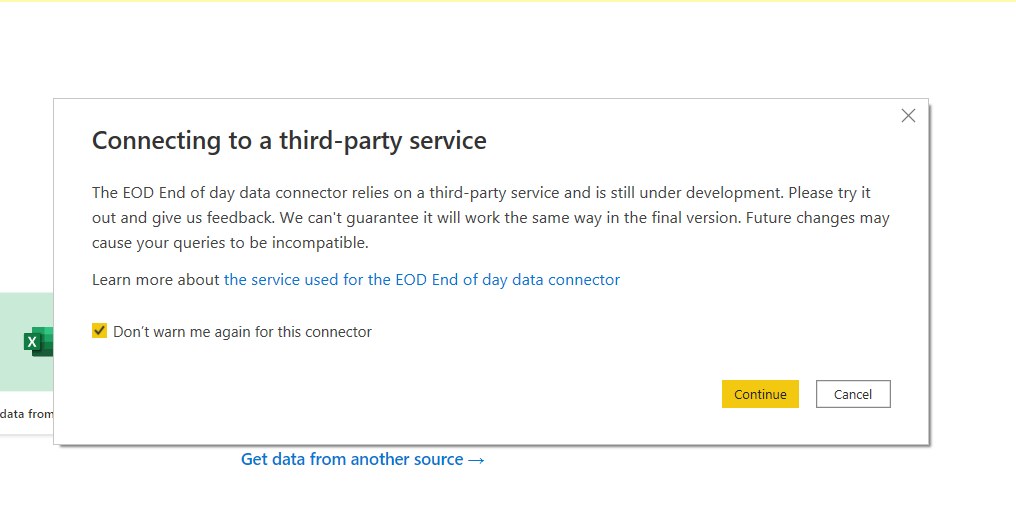Click the EOD connector warning paragraph
Image resolution: width=1016 pixels, height=511 pixels.
coord(491,218)
